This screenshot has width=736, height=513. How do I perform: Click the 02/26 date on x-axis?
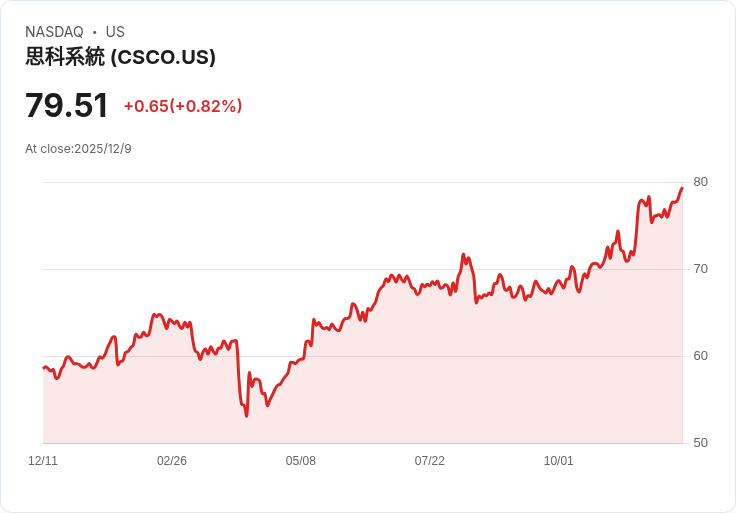point(172,460)
